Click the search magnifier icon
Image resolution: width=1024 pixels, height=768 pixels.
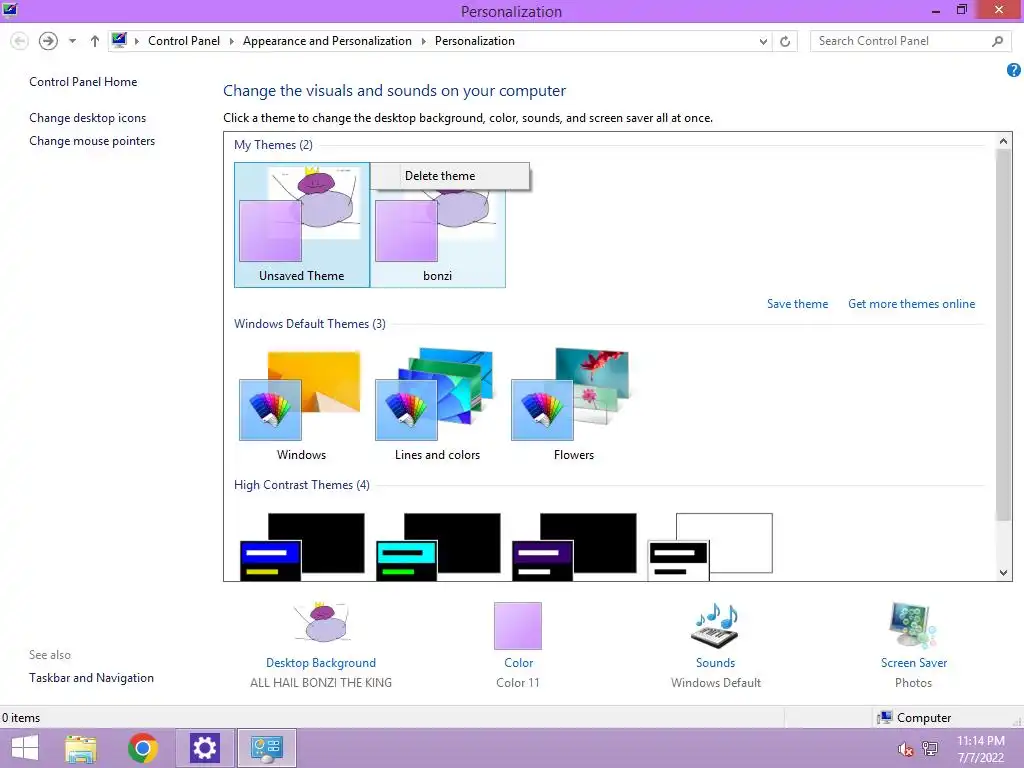(997, 41)
